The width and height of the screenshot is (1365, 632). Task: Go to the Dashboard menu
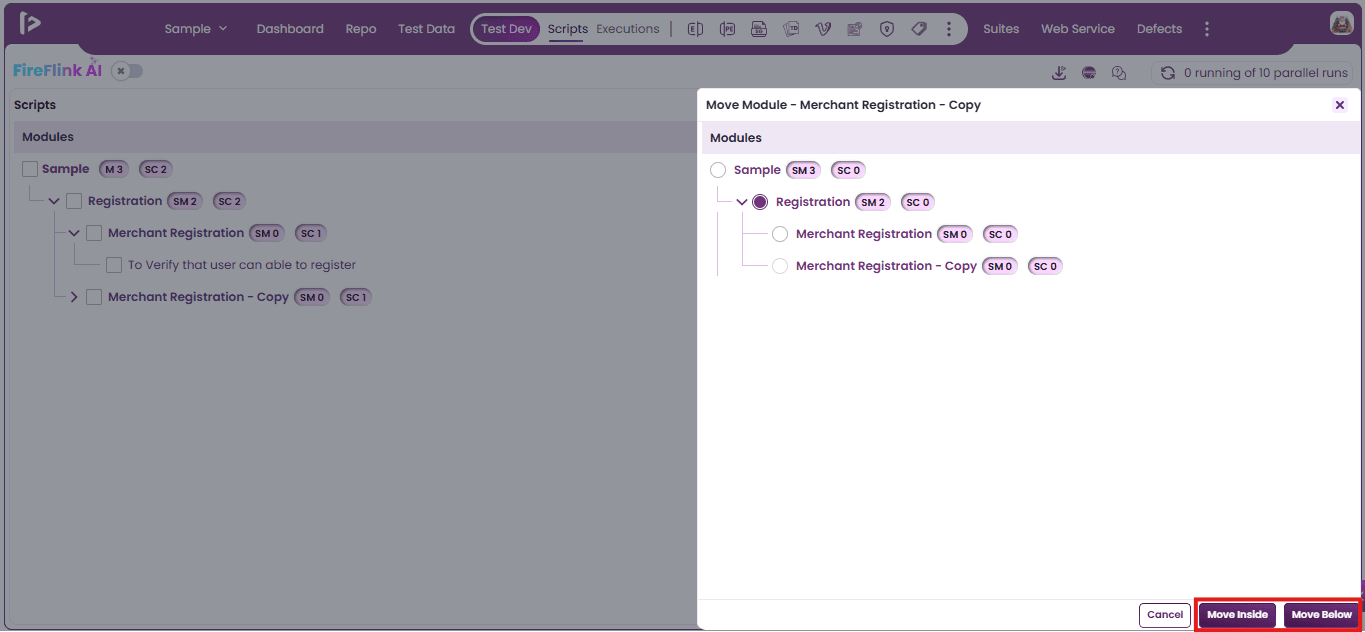tap(290, 29)
